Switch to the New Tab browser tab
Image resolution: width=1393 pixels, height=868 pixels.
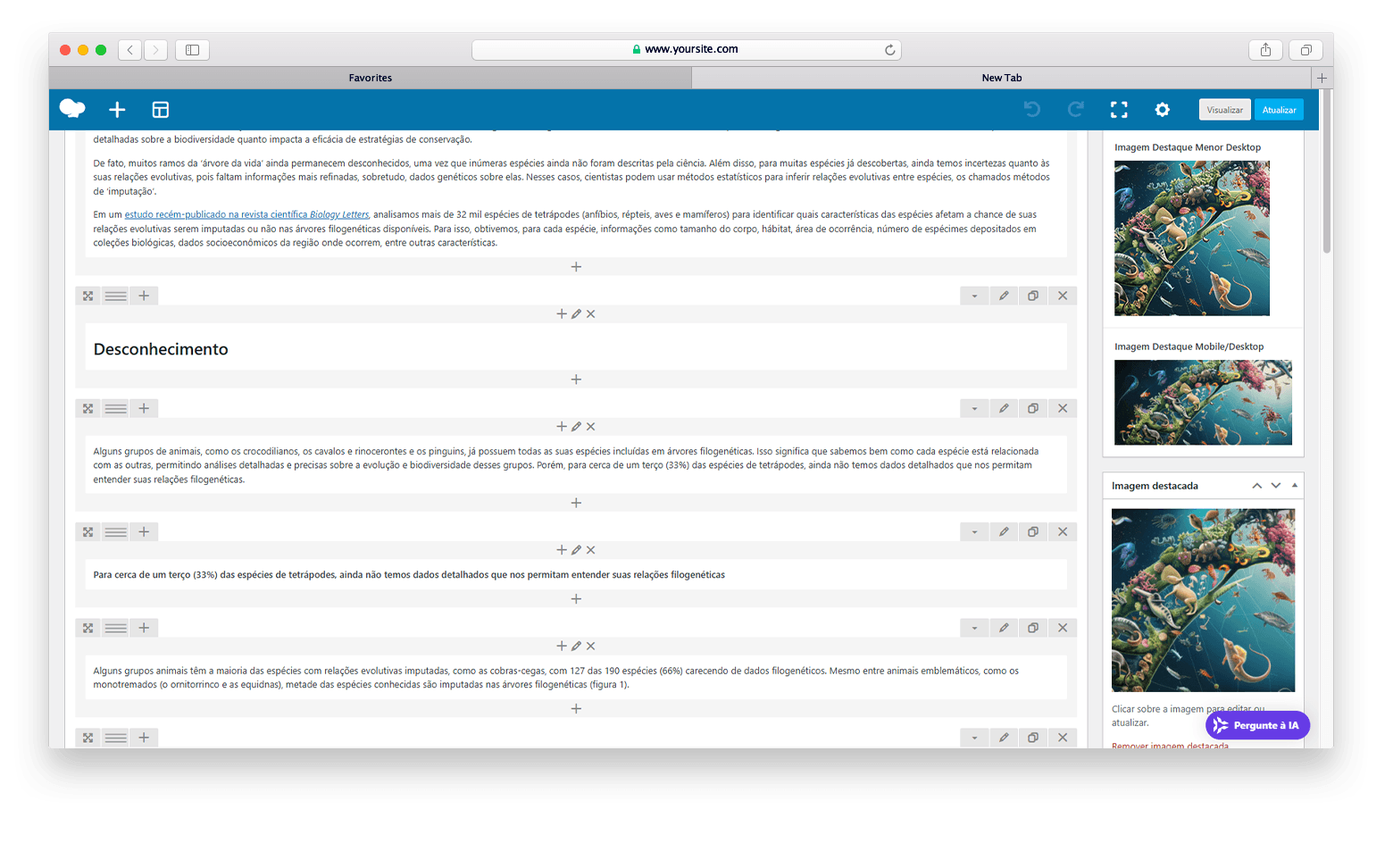coord(1001,78)
